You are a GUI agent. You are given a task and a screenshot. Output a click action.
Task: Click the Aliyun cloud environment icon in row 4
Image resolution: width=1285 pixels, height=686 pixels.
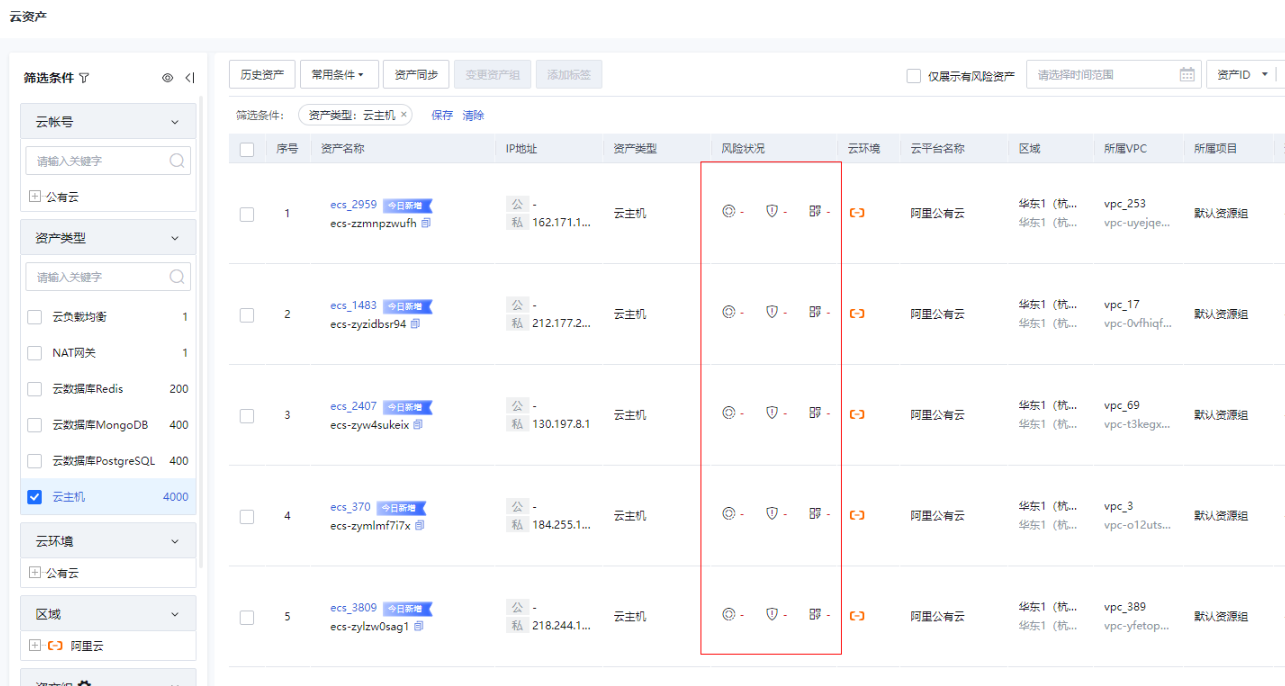click(856, 515)
